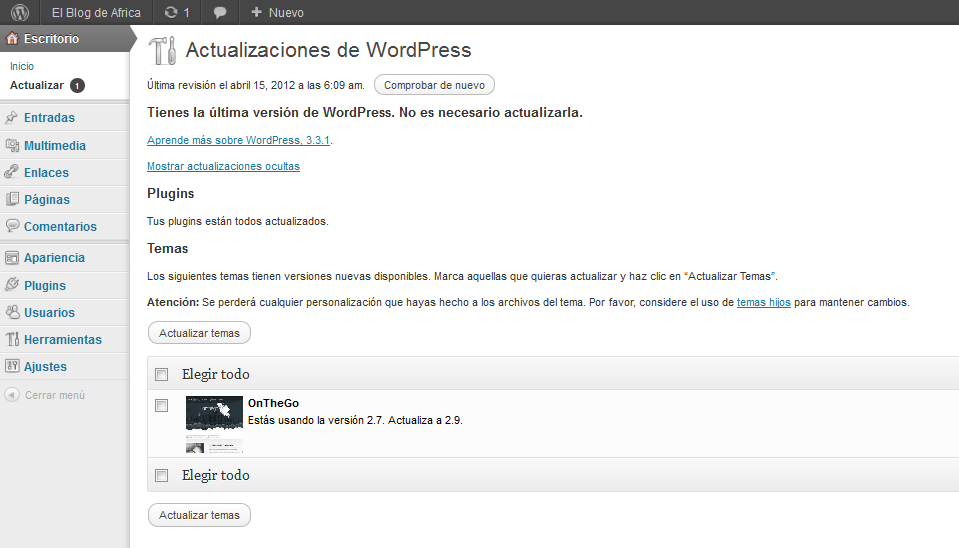Check the OnTheGo theme checkbox

tap(161, 405)
